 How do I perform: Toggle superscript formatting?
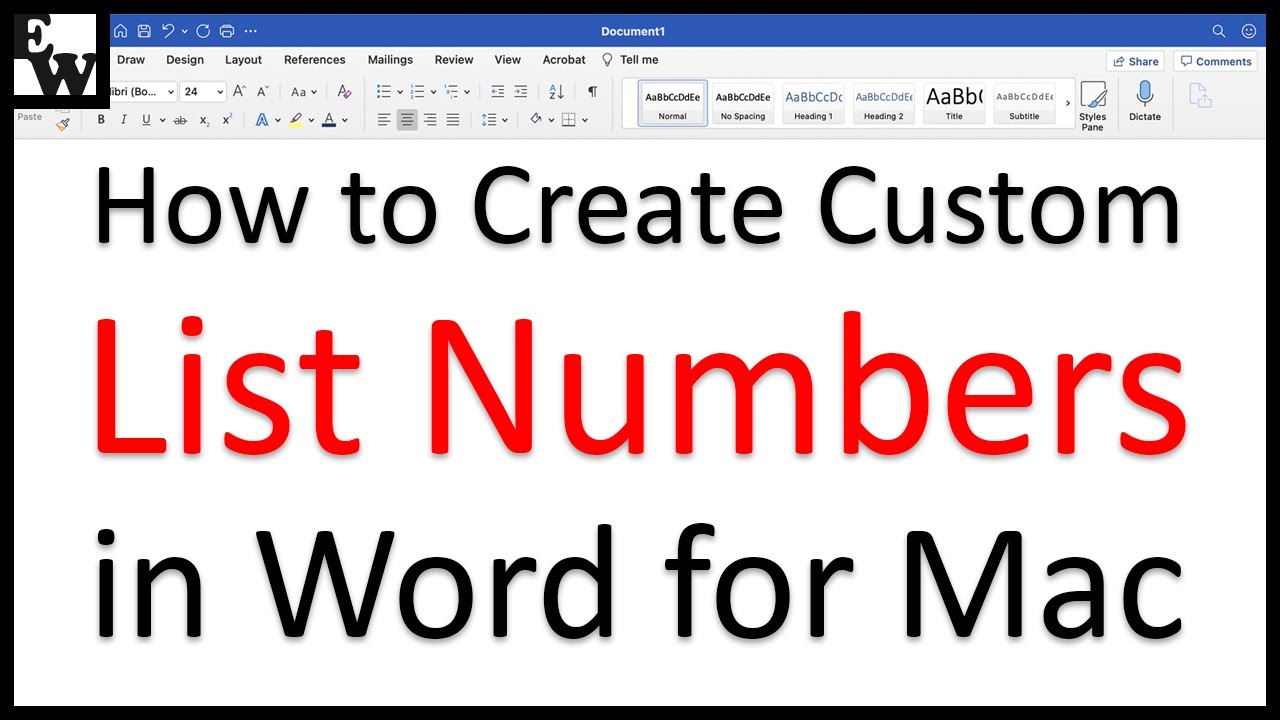tap(228, 120)
